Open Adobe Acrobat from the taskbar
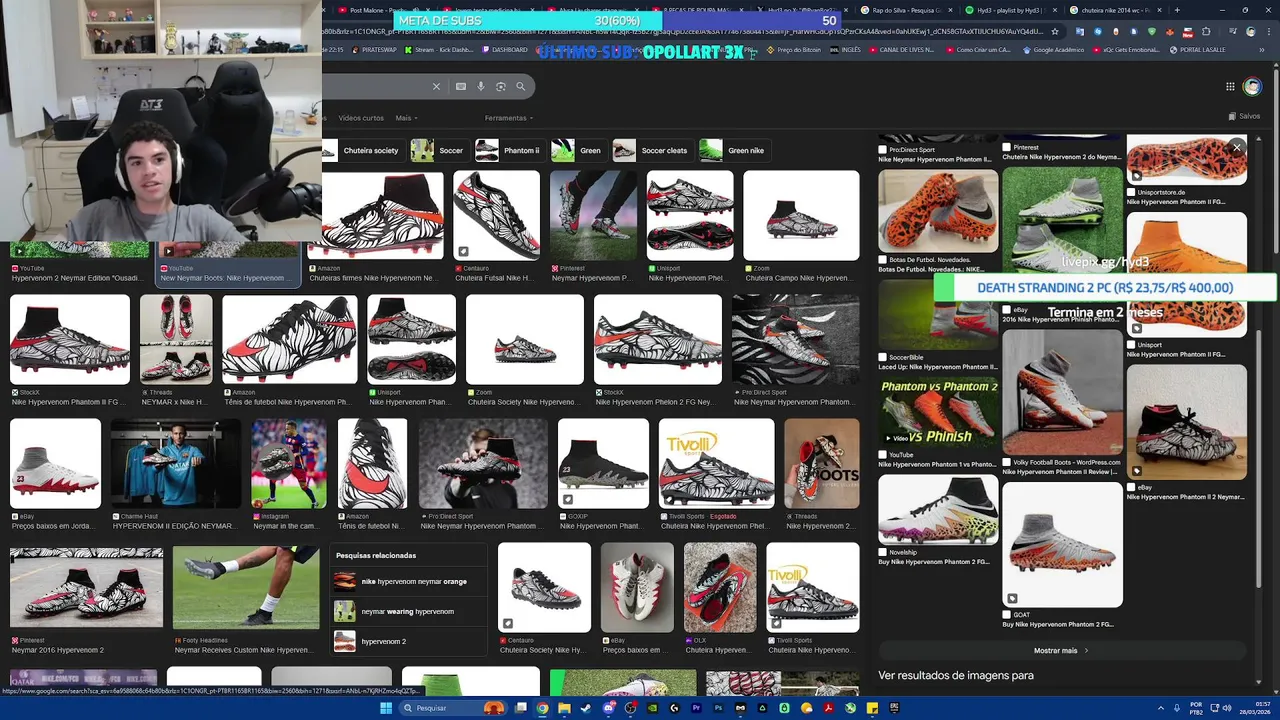 (828, 708)
